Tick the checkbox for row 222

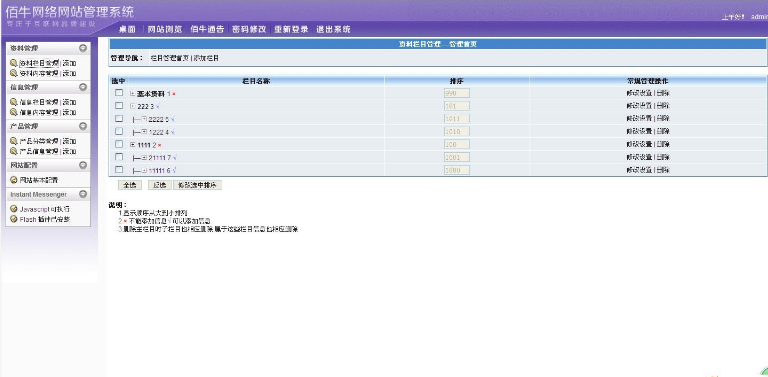pyautogui.click(x=119, y=105)
